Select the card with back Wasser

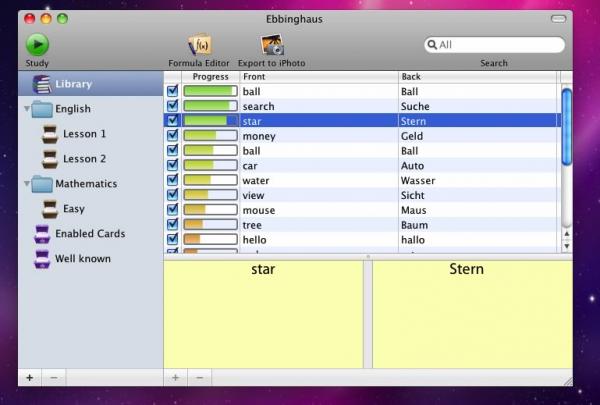[418, 181]
